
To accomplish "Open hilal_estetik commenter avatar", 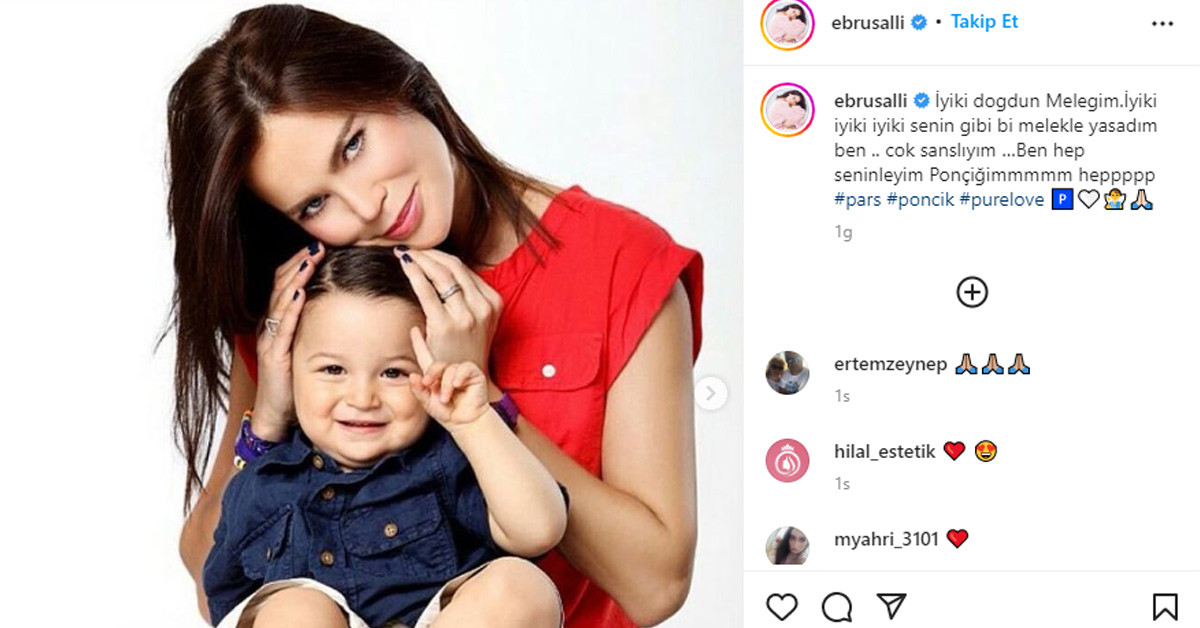I will (x=787, y=461).
